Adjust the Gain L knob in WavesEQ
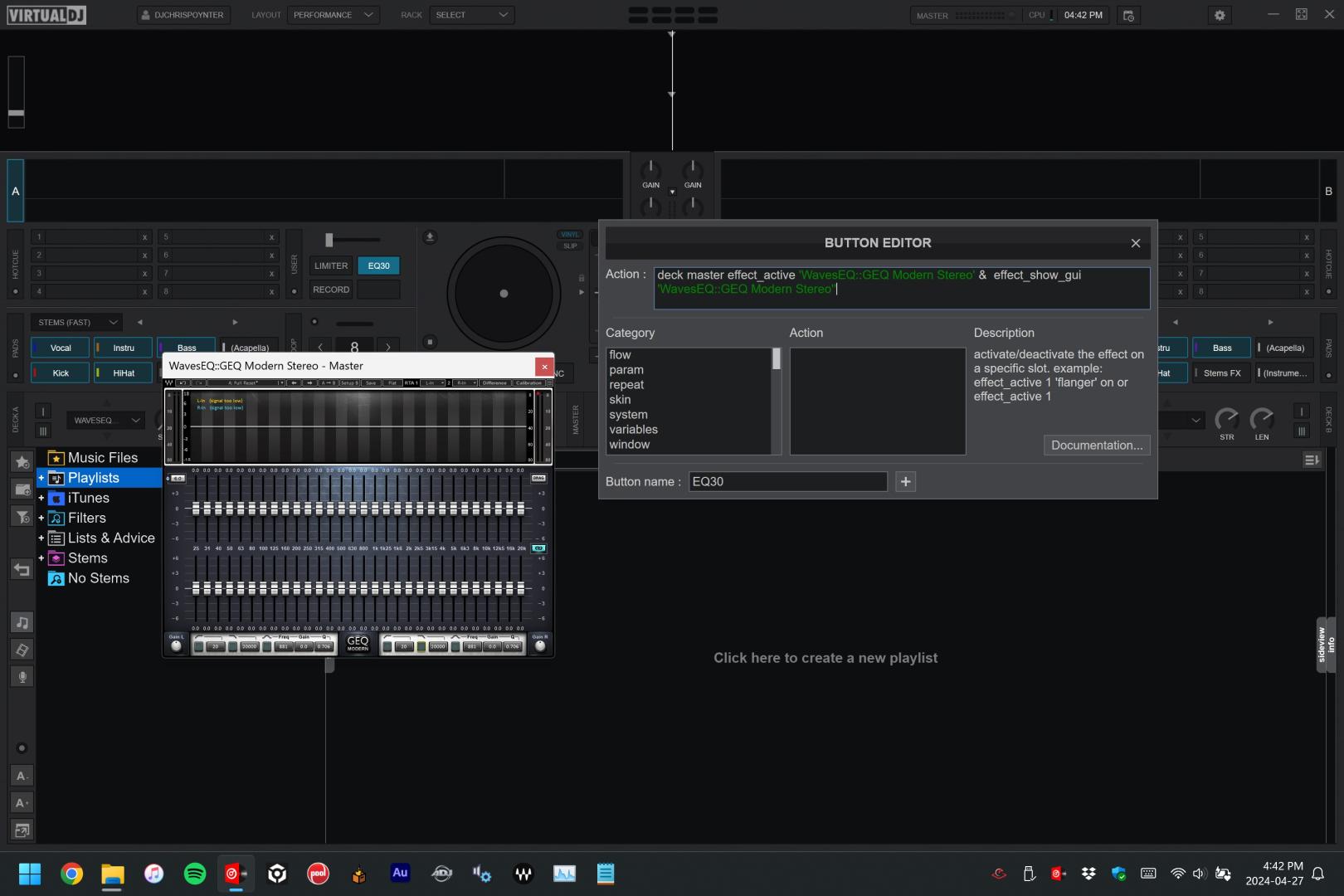 (x=176, y=645)
